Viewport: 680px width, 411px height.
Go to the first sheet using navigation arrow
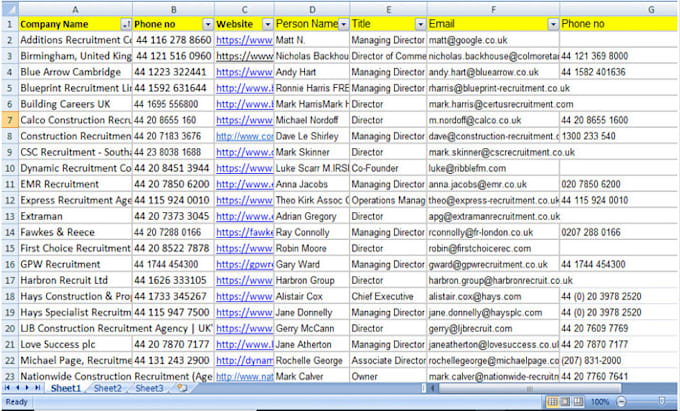coord(7,388)
